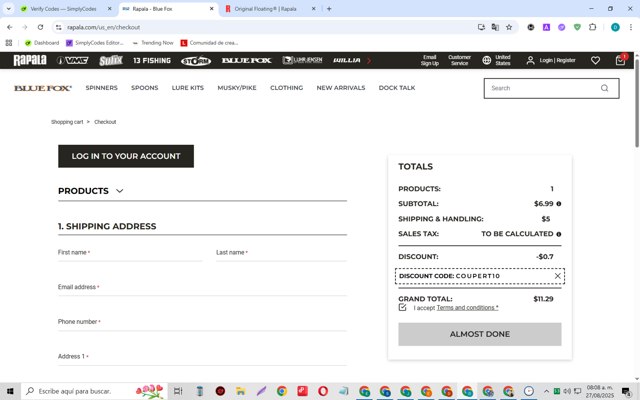Open the Luhr Jensen brand logo
The image size is (640, 400).
(302, 60)
